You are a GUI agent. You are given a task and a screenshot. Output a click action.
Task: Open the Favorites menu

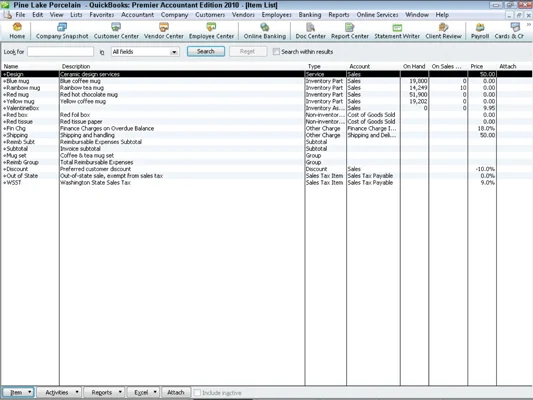[x=102, y=15]
